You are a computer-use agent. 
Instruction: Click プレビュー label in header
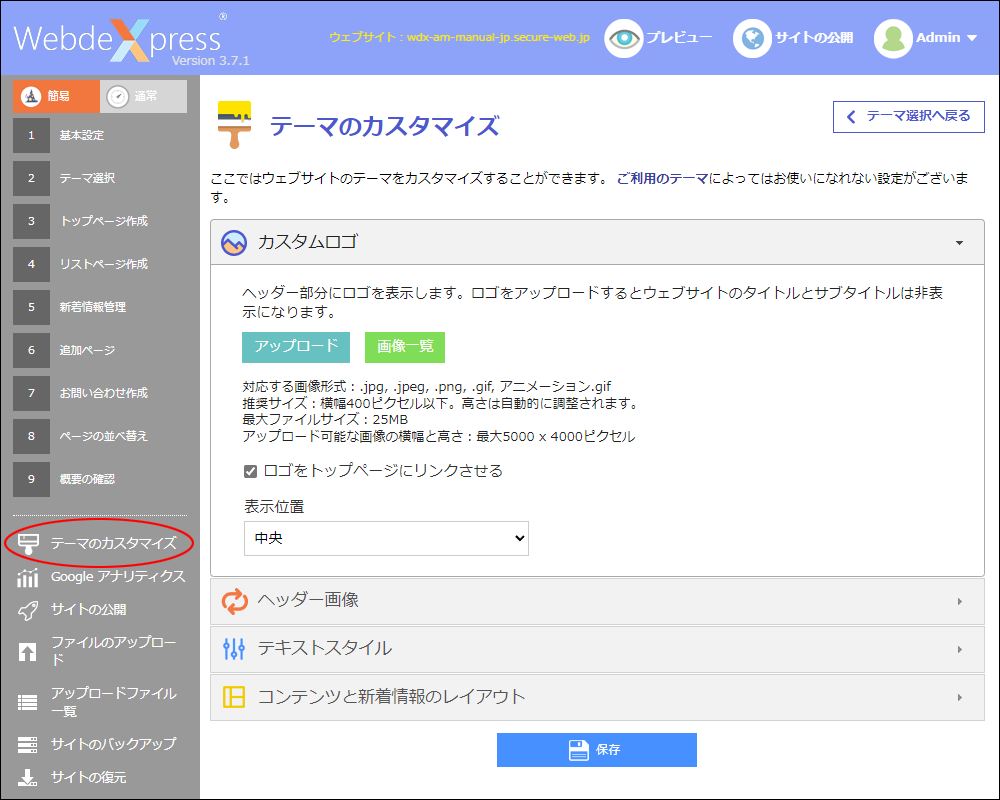(x=679, y=38)
